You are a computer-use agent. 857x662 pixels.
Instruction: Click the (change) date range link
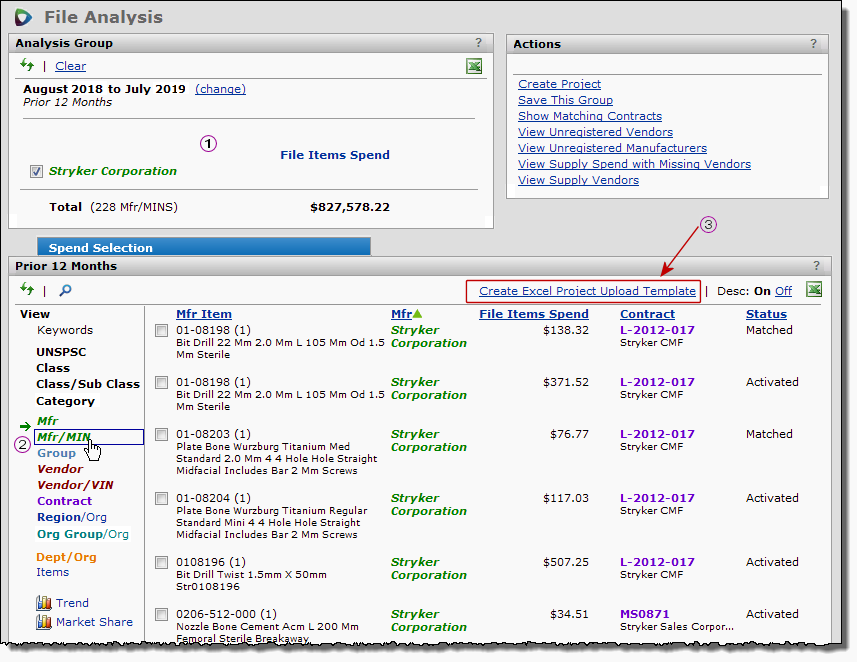(220, 89)
